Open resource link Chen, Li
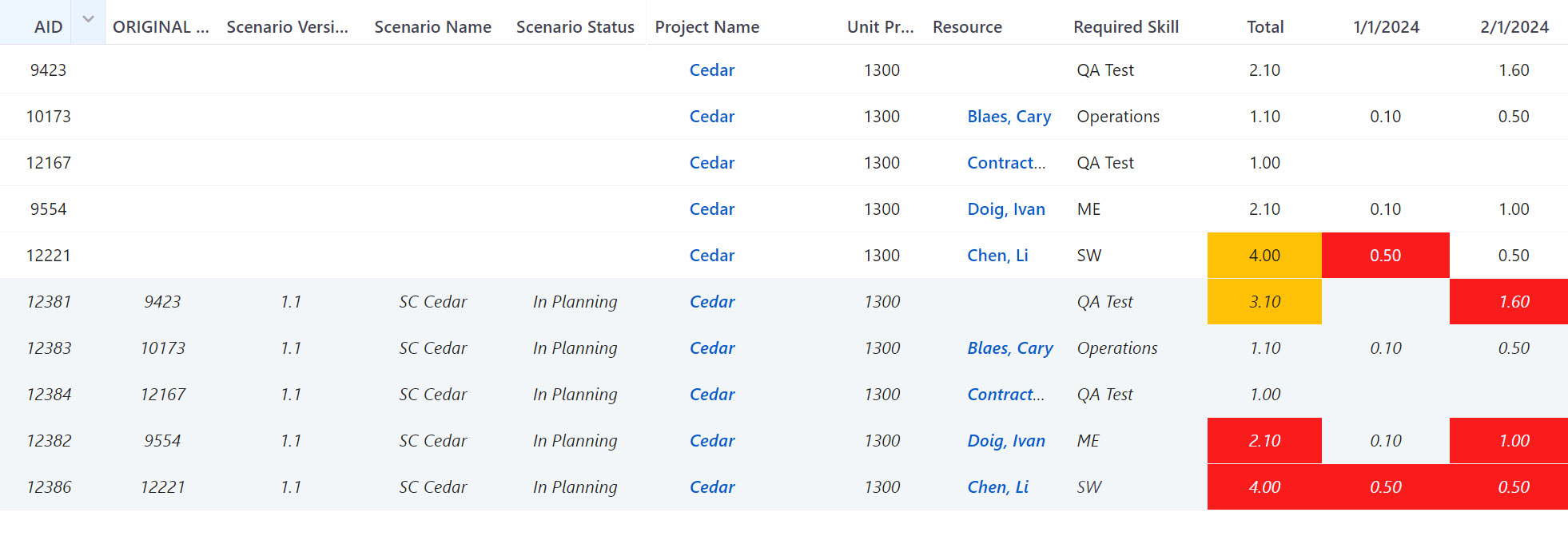This screenshot has width=1568, height=536. [997, 255]
